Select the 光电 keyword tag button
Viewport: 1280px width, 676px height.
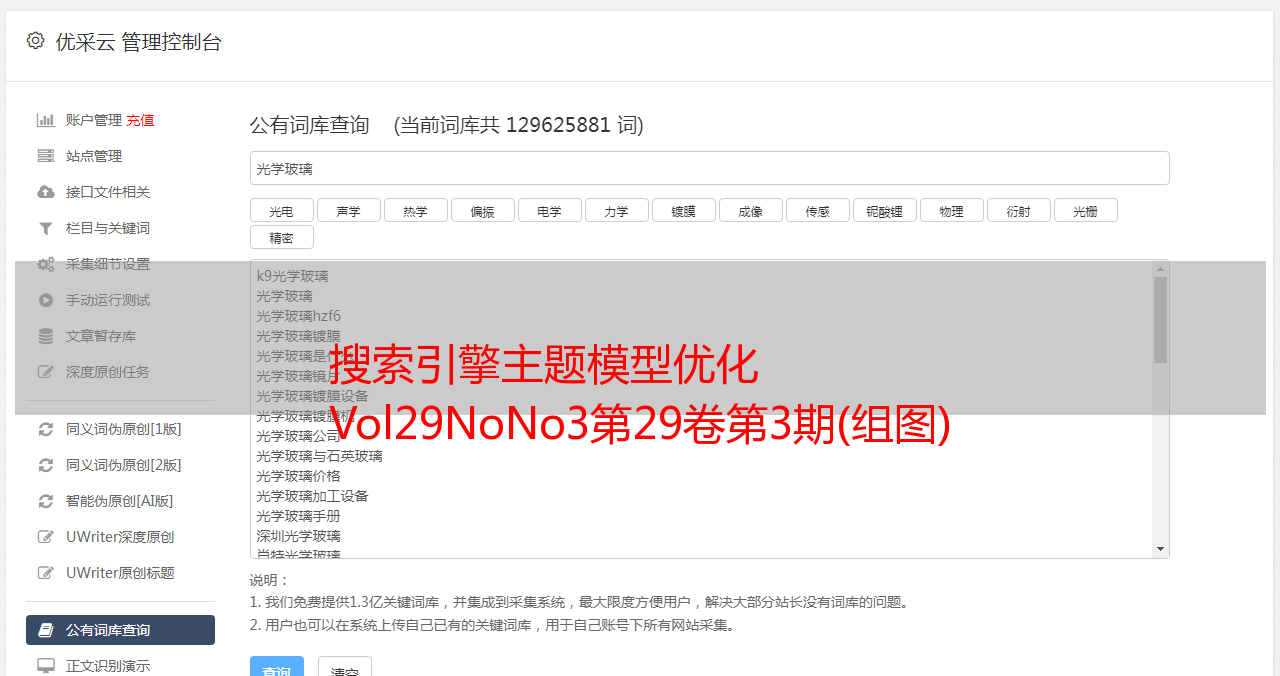(x=282, y=210)
